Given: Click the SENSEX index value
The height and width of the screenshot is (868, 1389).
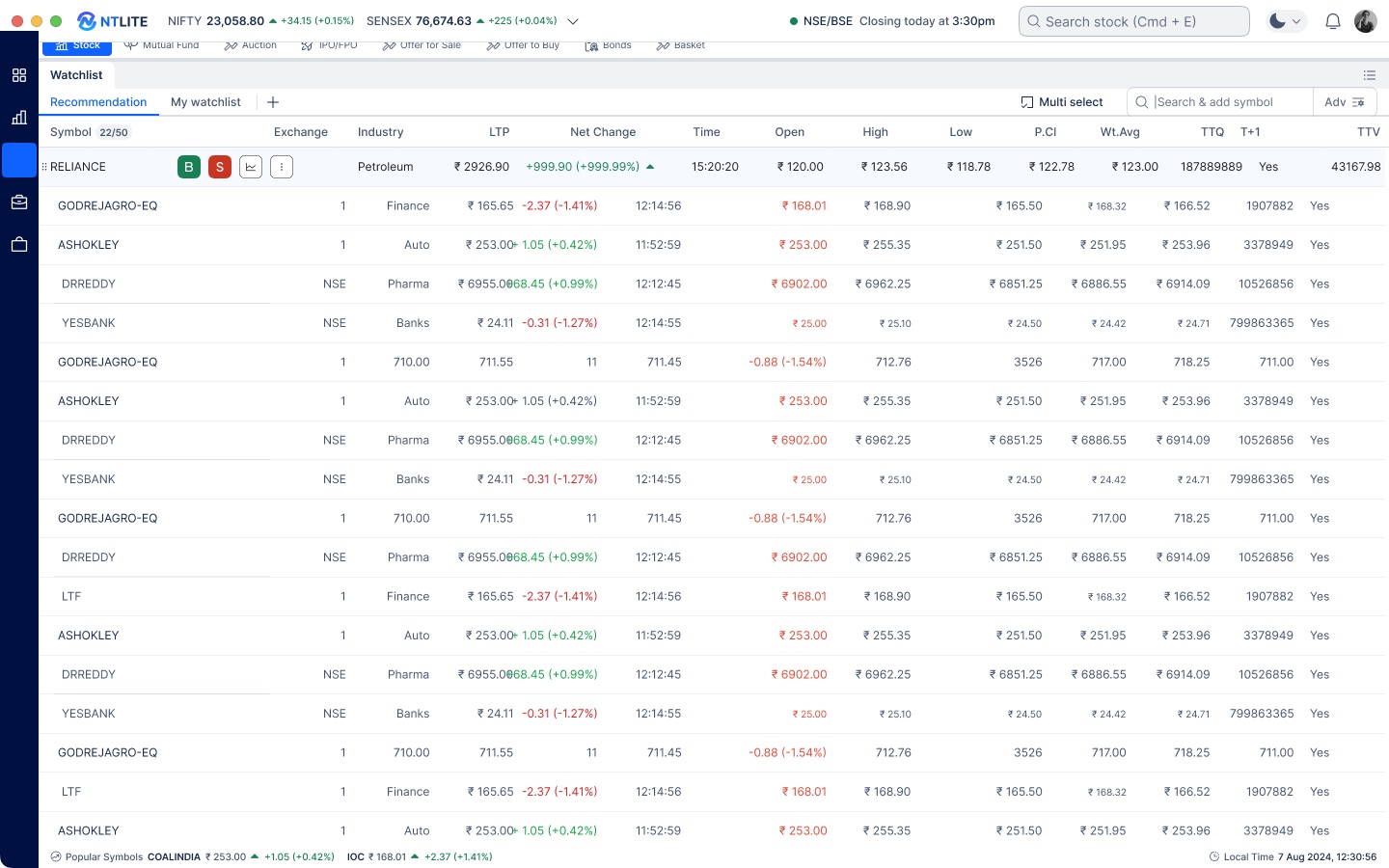Looking at the screenshot, I should [x=444, y=21].
